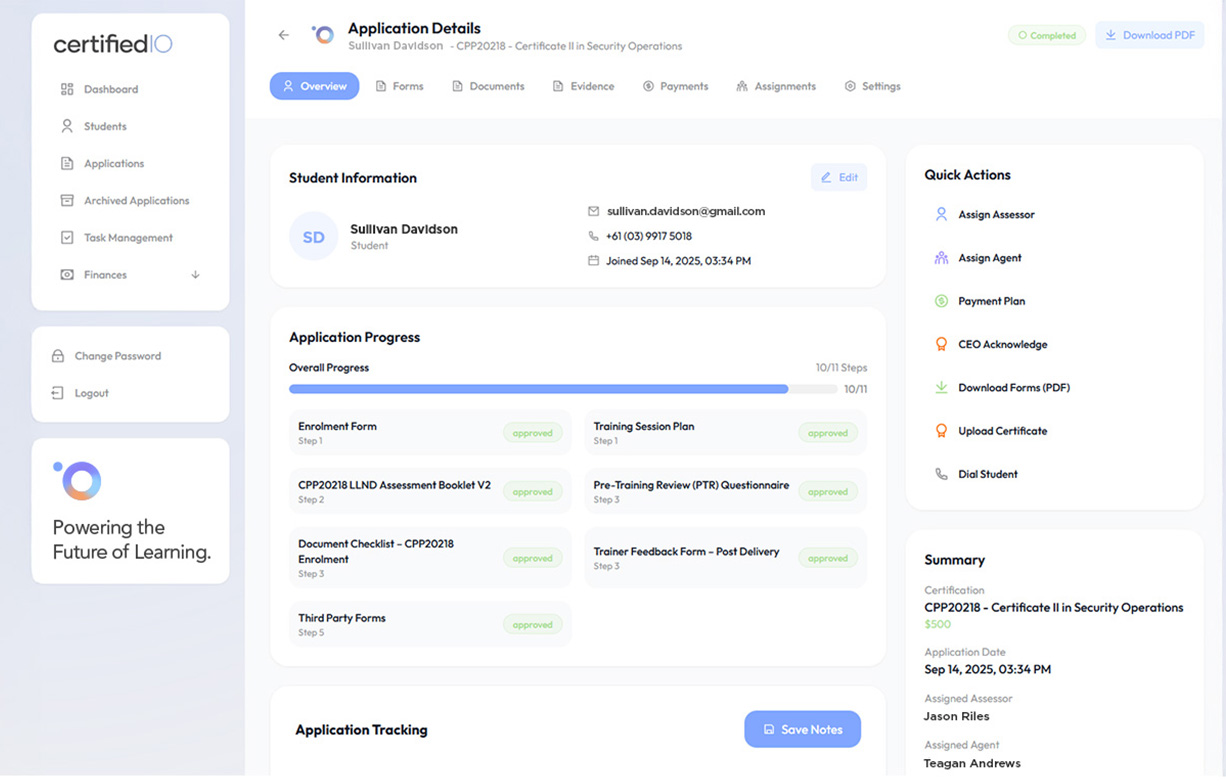This screenshot has width=1226, height=781.
Task: Click the Payment Plan dollar icon
Action: coord(941,301)
